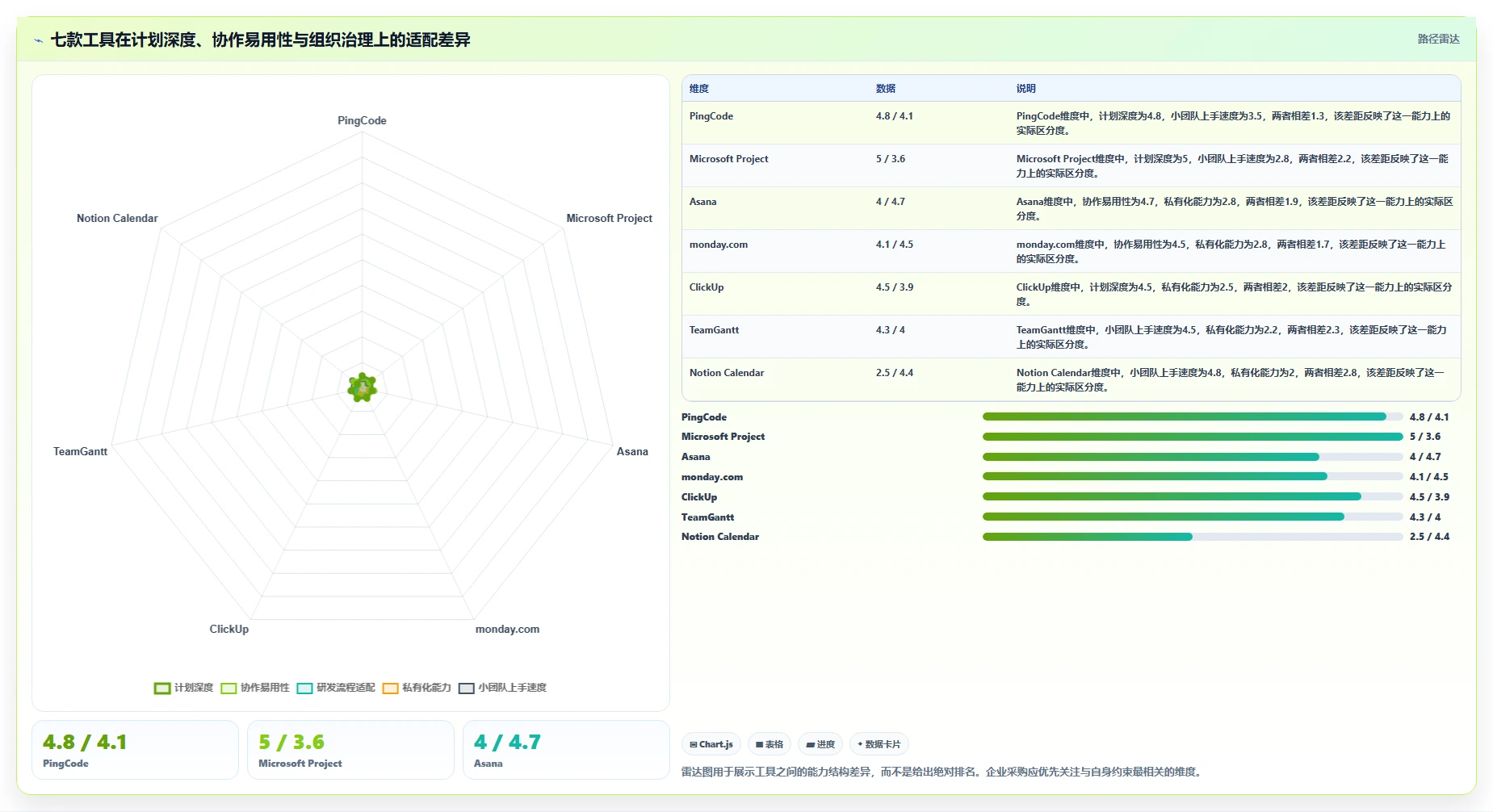Click the green data cluster at radar center
1493x812 pixels.
point(363,387)
